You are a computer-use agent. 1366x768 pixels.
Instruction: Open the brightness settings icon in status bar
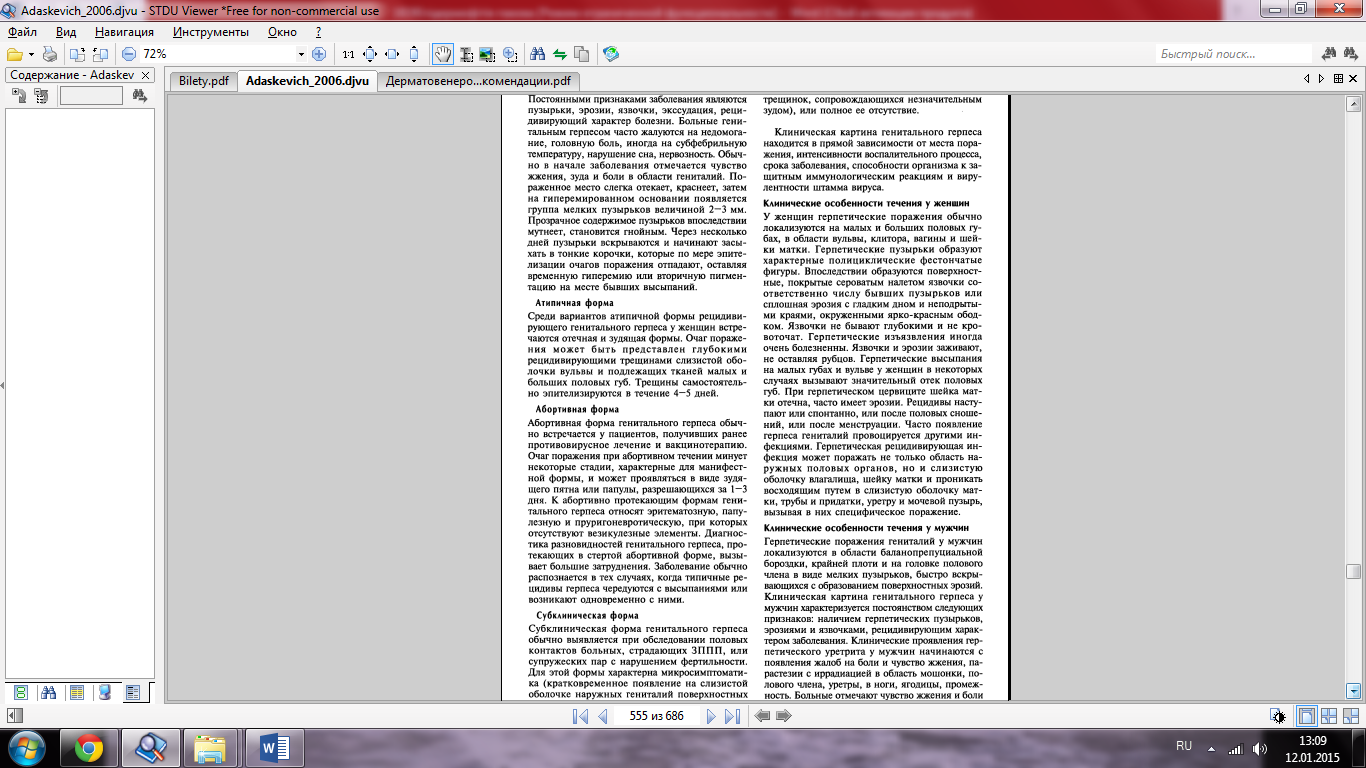click(x=1278, y=716)
